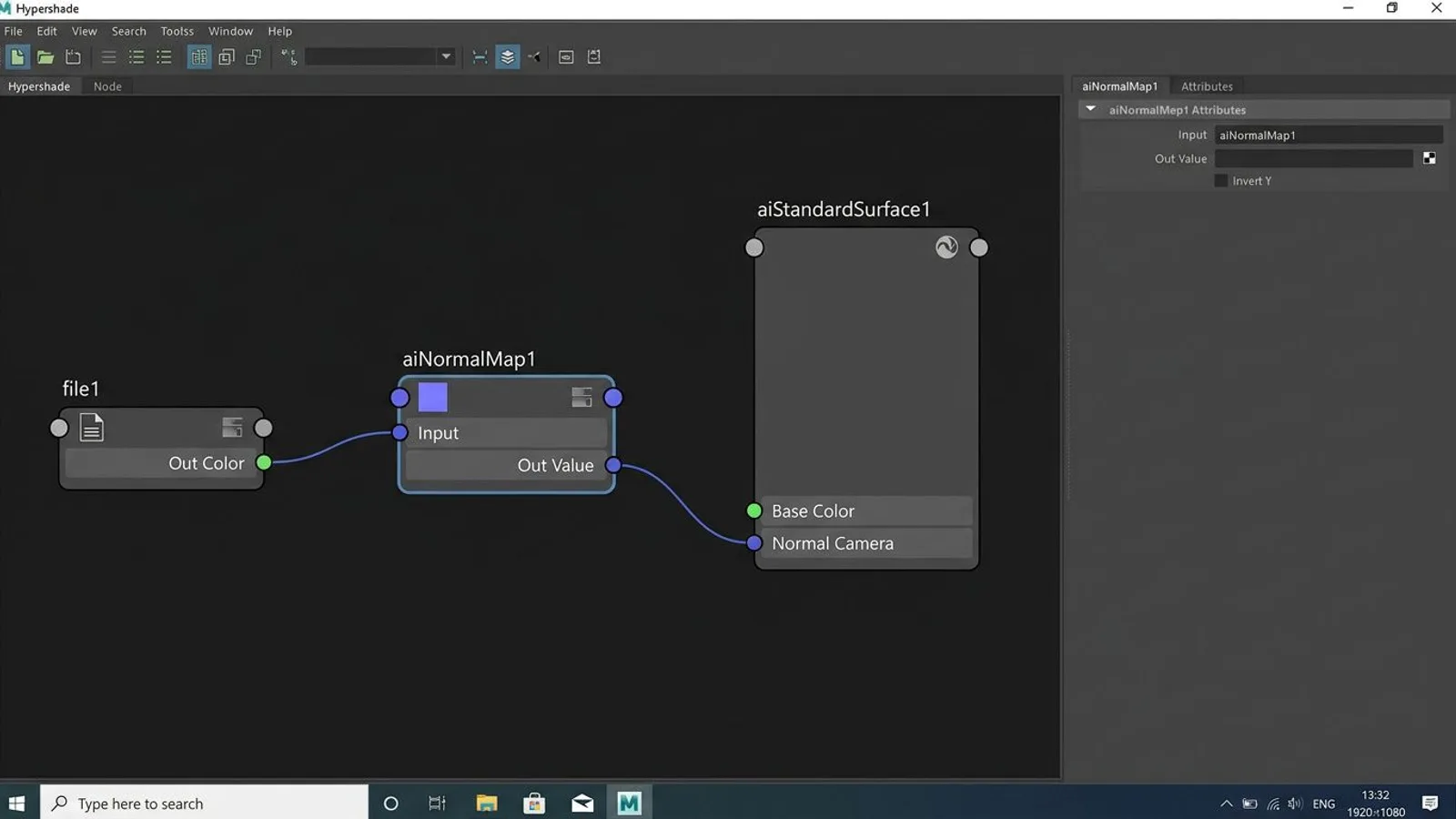Click the last clipboard-like toolbar icon

pos(594,57)
